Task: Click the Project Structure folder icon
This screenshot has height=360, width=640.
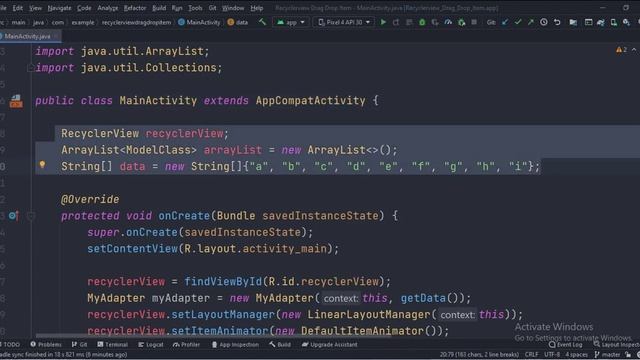Action: pos(573,22)
